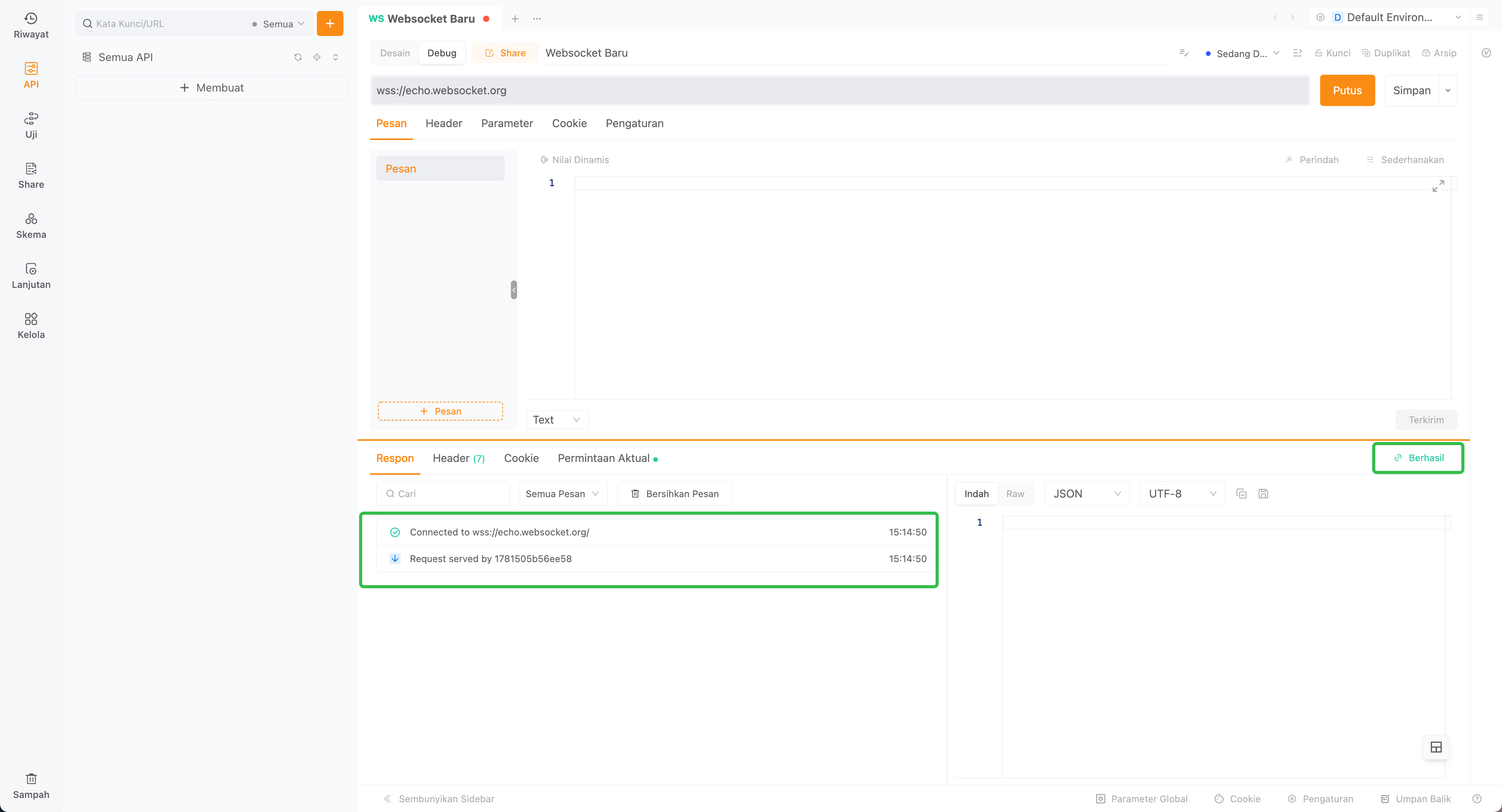This screenshot has width=1502, height=812.
Task: Select the Respon tab
Action: point(395,458)
